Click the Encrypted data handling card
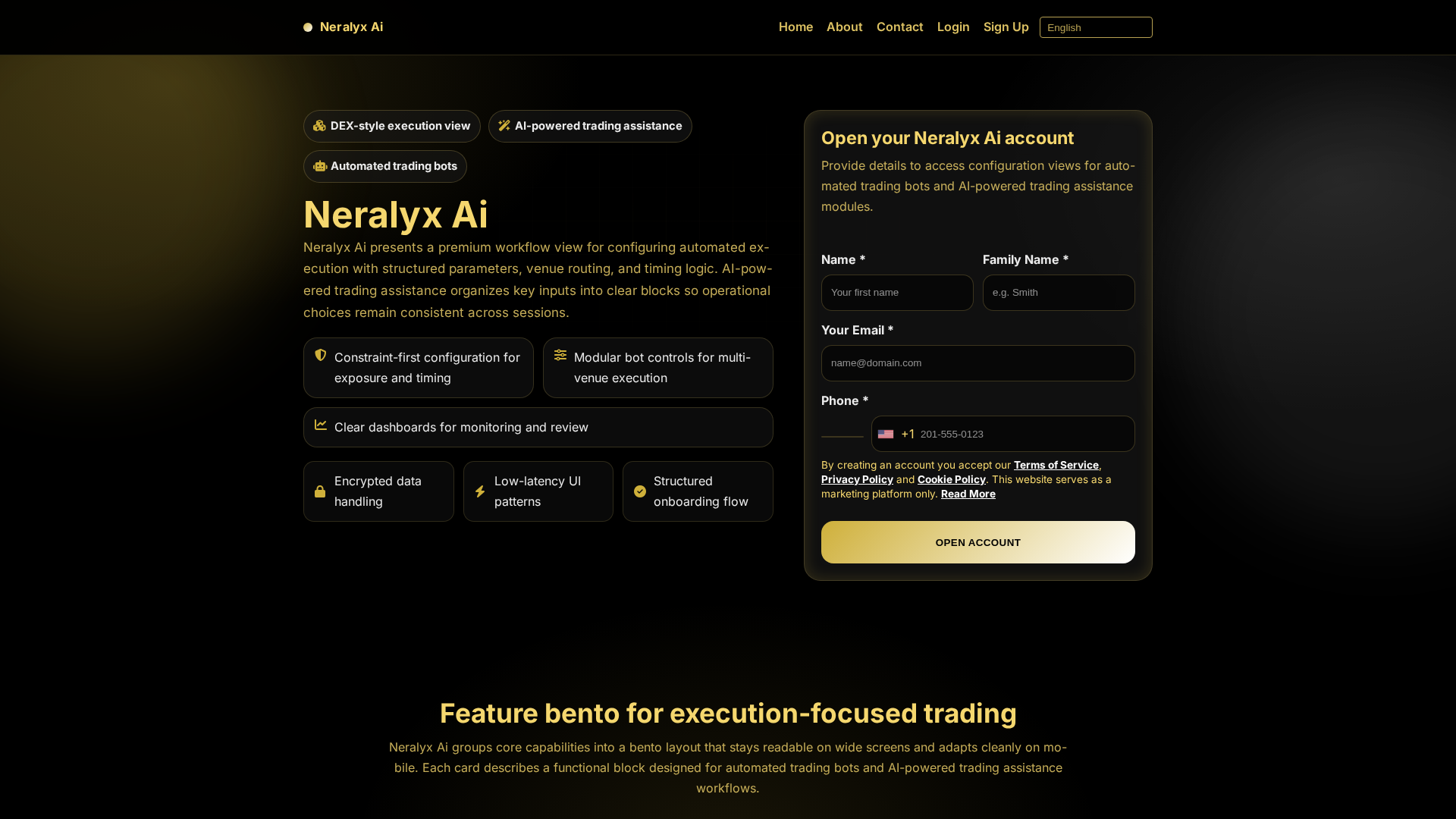The height and width of the screenshot is (819, 1456). coord(378,491)
